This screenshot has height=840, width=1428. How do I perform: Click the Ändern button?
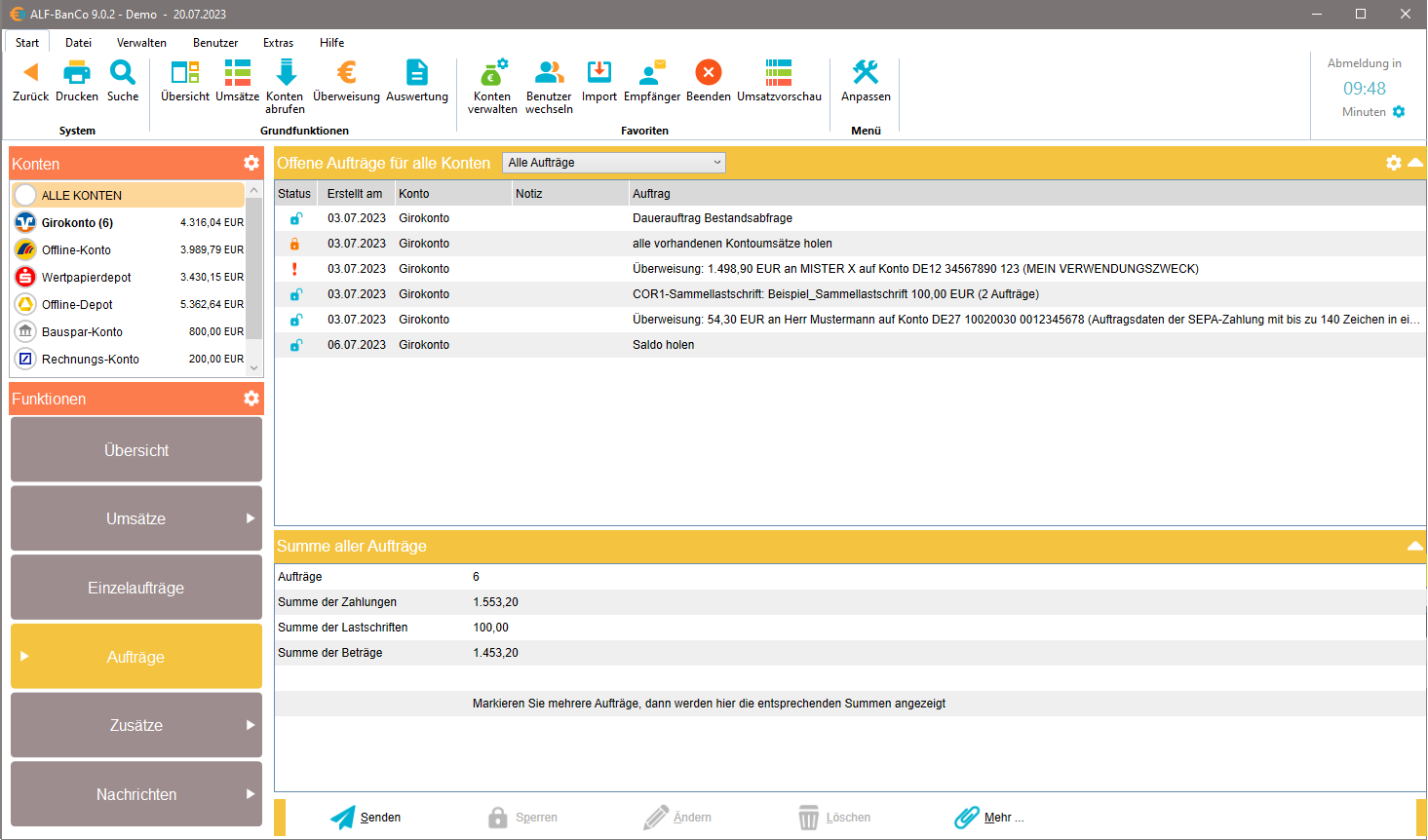(677, 818)
